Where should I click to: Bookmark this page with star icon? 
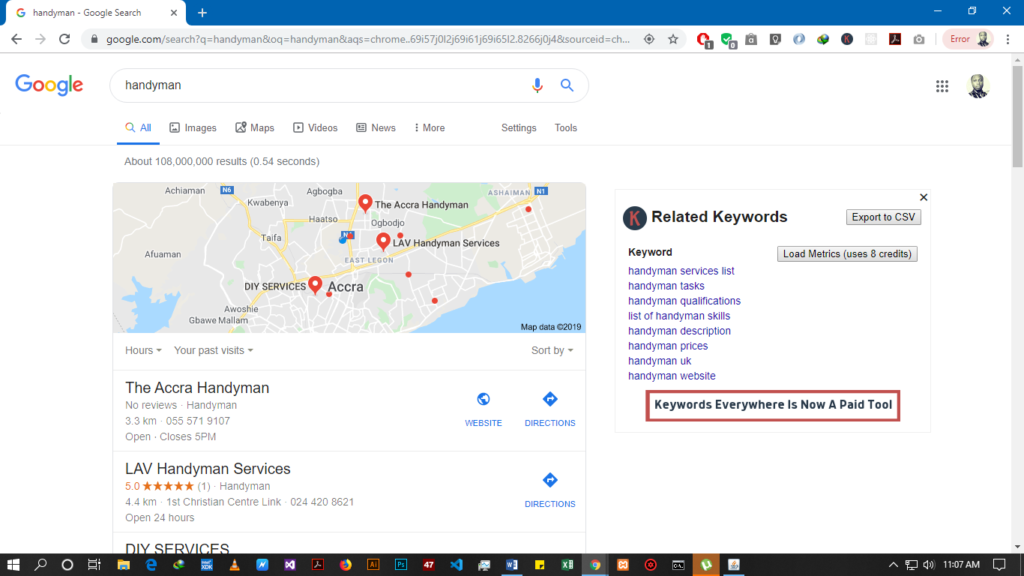pyautogui.click(x=673, y=39)
